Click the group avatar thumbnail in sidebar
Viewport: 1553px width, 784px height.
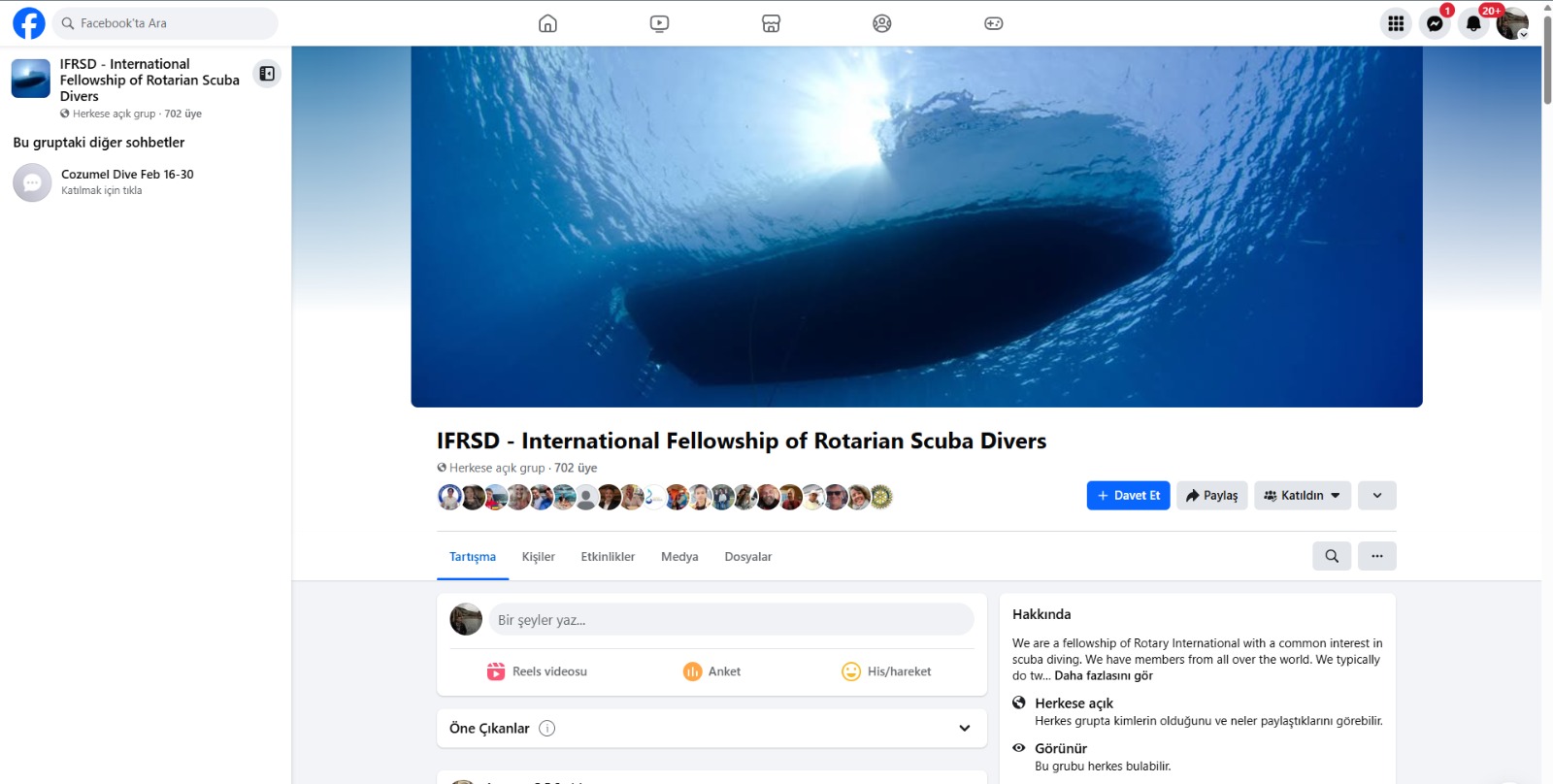(31, 79)
